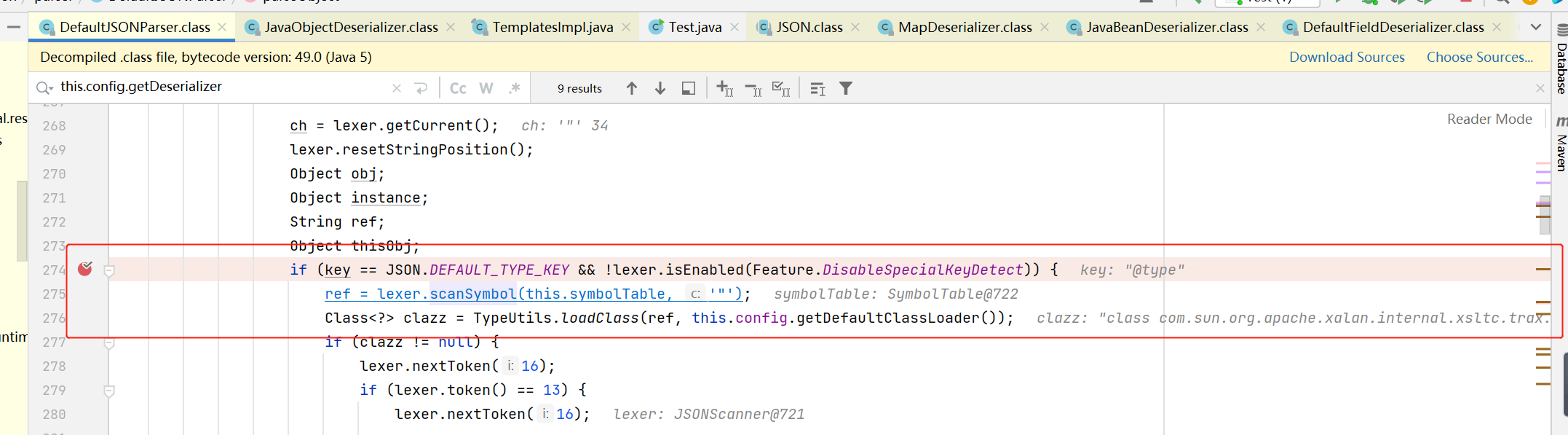
Task: Click DEFAULT_TYPE_KEY in code
Action: click(499, 270)
